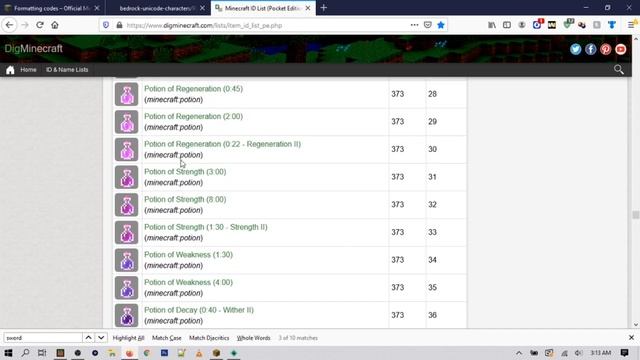
Task: Click the Potion of Regeneration (0:45) icon
Action: coord(127,94)
